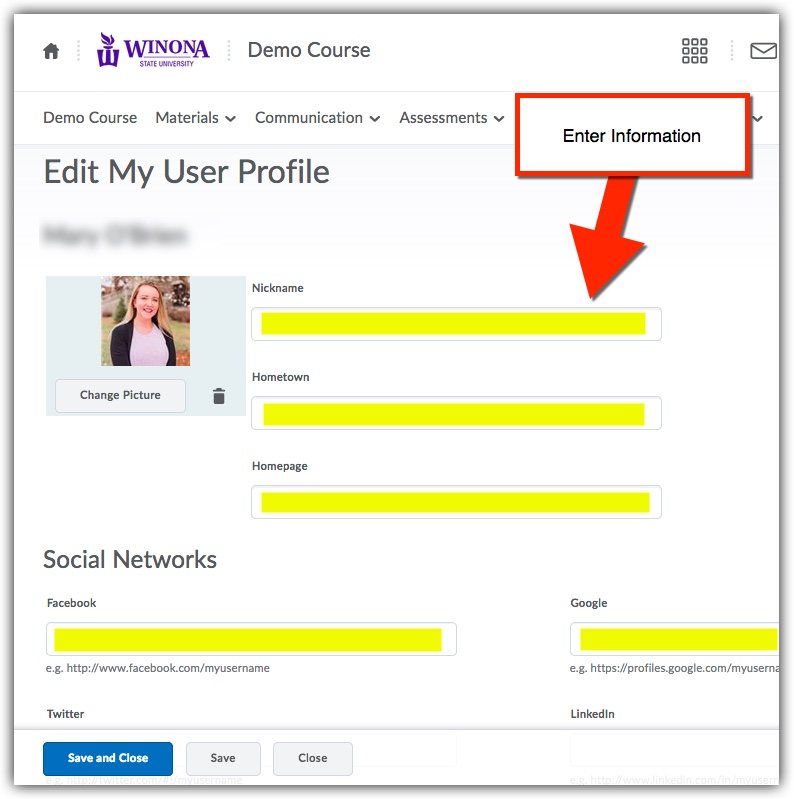
Task: Click the Google profile field
Action: point(674,639)
